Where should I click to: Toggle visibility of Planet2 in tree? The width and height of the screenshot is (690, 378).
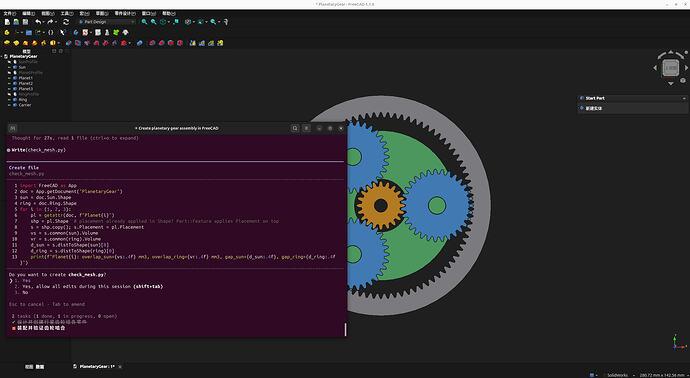(x=9, y=83)
